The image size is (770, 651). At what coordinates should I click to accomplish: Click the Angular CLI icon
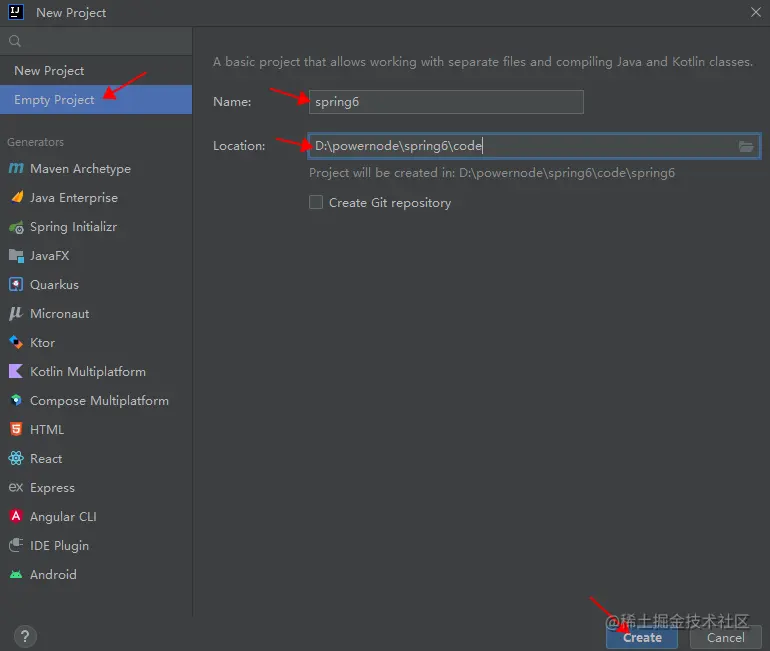click(16, 516)
